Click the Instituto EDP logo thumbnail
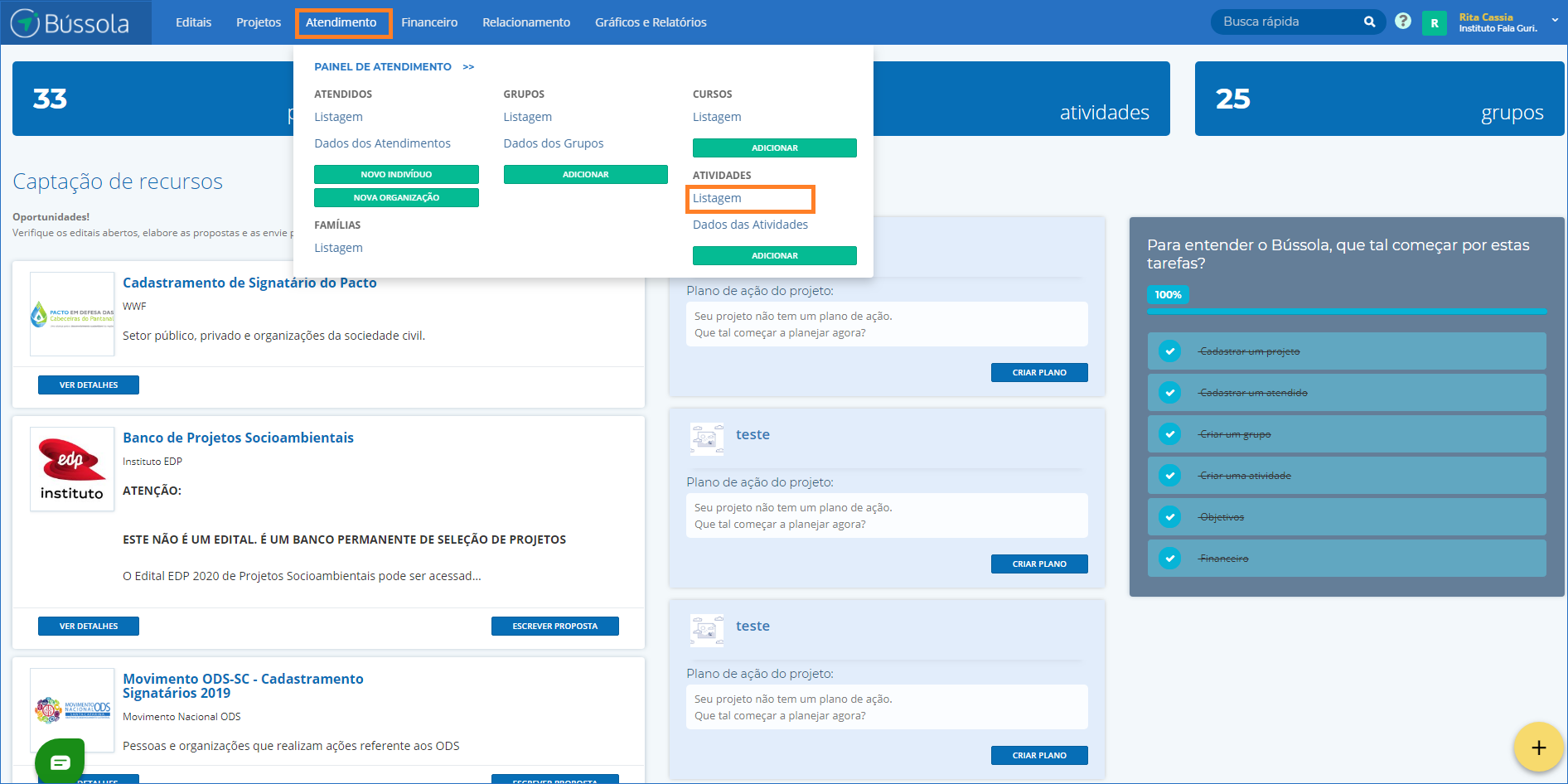 (72, 469)
